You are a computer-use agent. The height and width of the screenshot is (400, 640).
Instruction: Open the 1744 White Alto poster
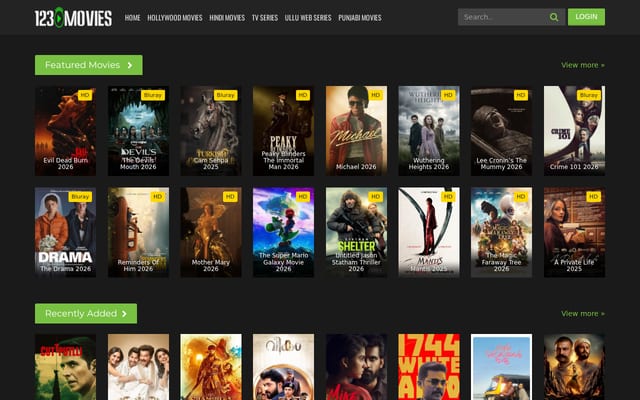(429, 367)
